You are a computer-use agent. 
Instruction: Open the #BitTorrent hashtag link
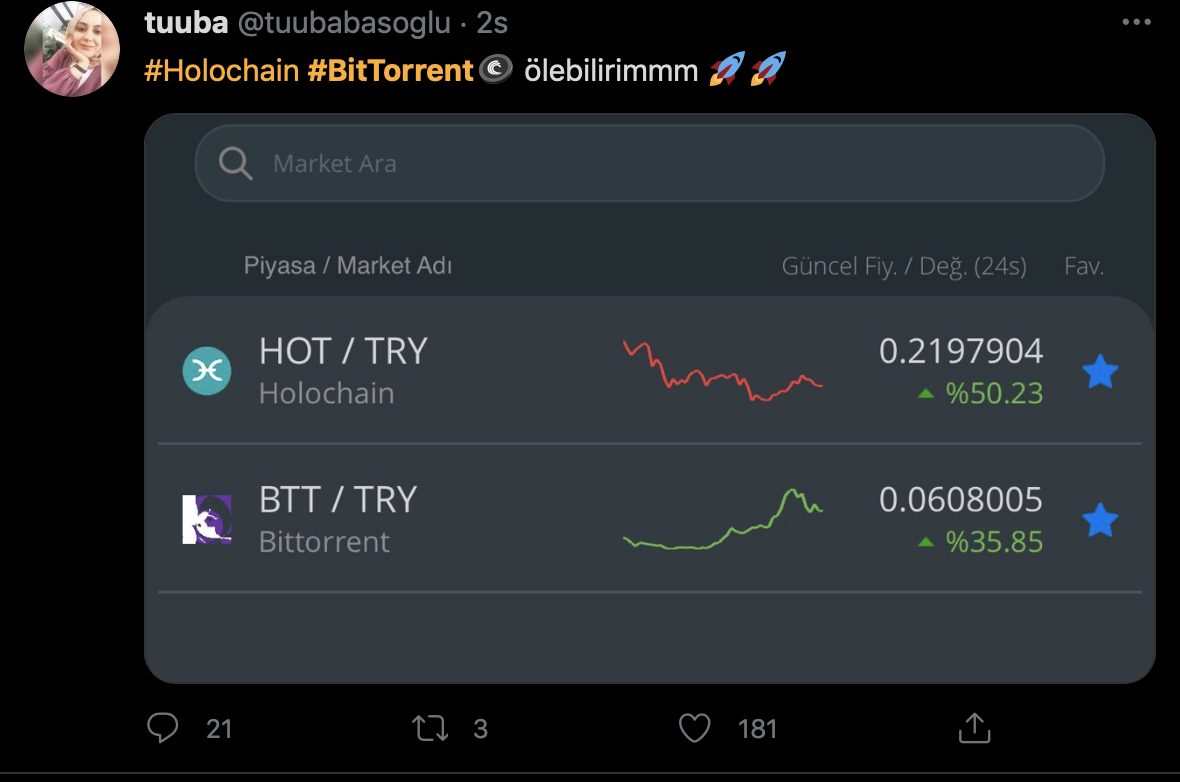point(390,70)
